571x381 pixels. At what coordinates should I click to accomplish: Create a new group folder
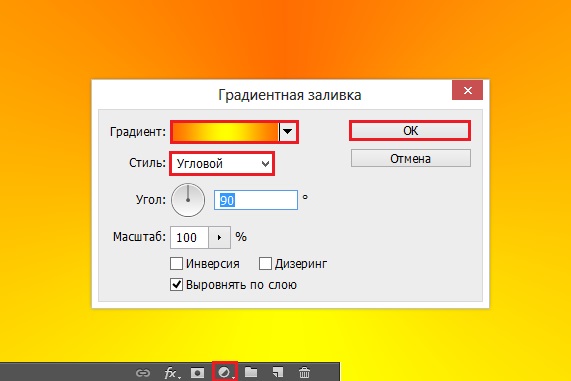tap(251, 372)
